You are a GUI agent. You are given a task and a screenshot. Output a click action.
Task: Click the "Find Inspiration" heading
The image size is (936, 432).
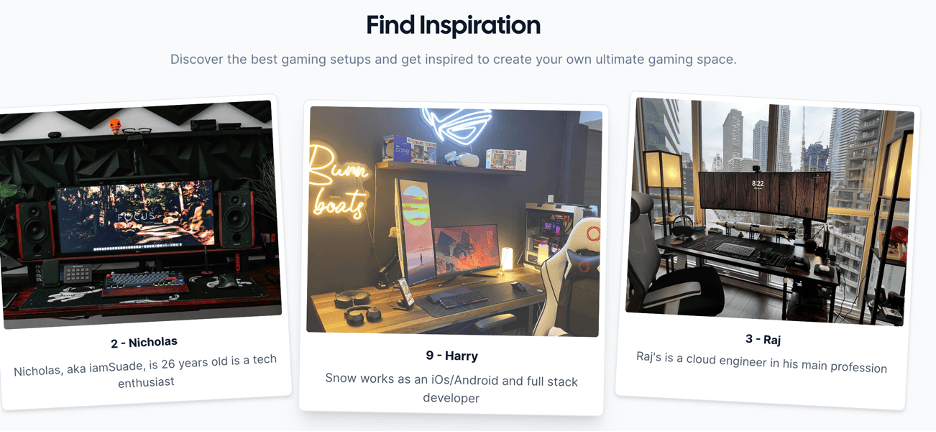point(453,26)
